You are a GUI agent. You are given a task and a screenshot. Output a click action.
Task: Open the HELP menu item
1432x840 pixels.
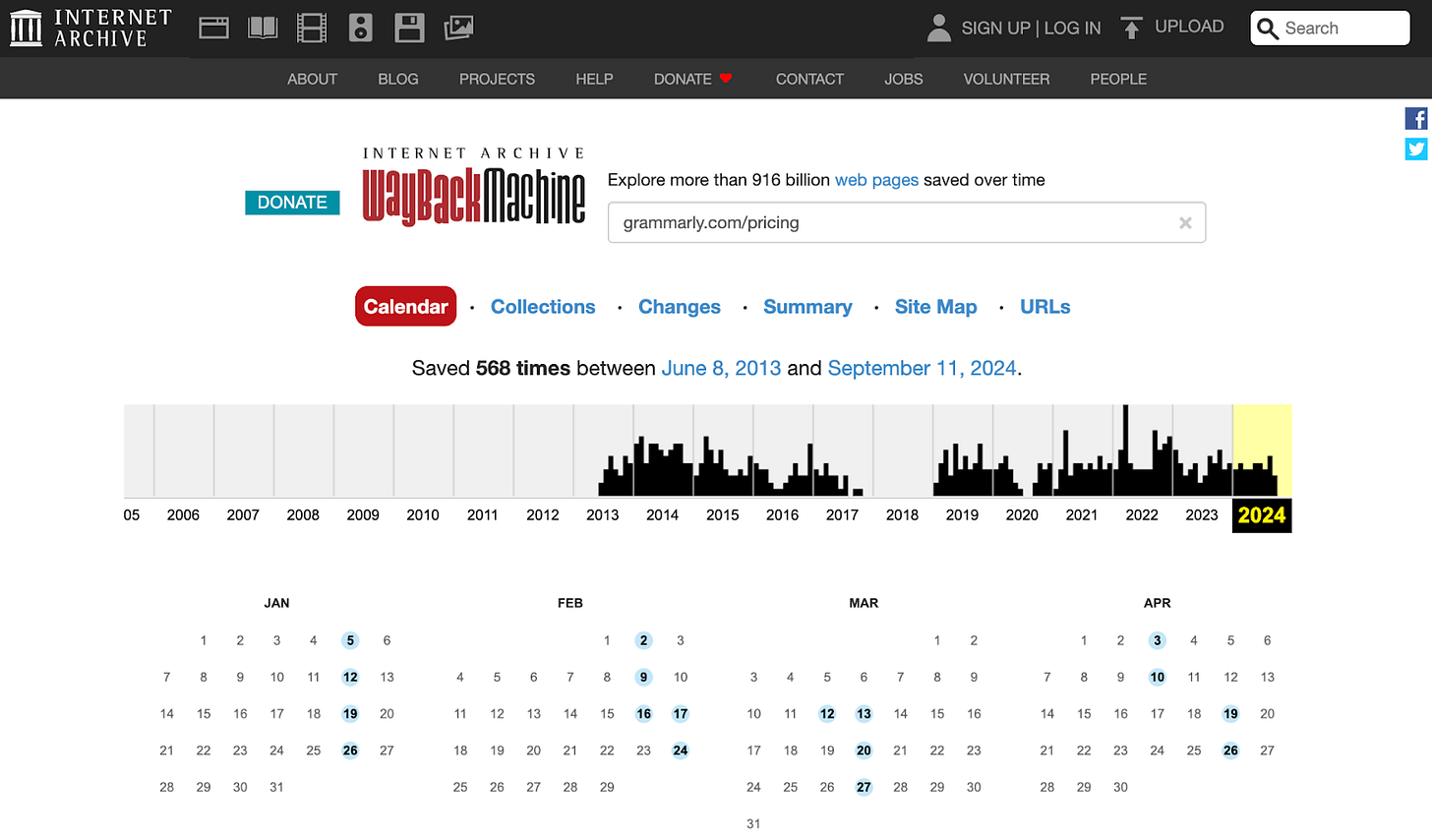tap(594, 79)
